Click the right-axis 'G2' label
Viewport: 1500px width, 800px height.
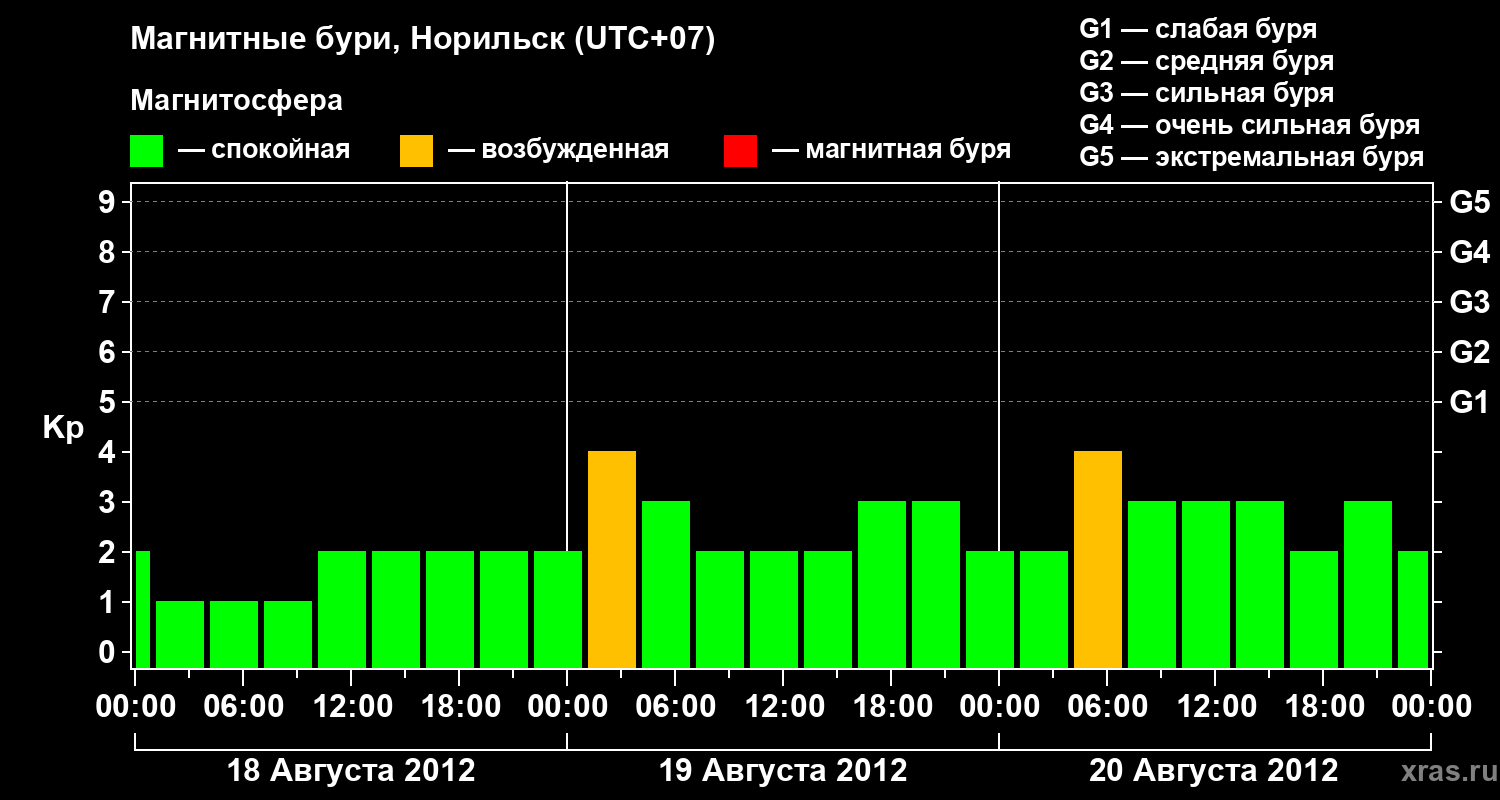(x=1470, y=352)
